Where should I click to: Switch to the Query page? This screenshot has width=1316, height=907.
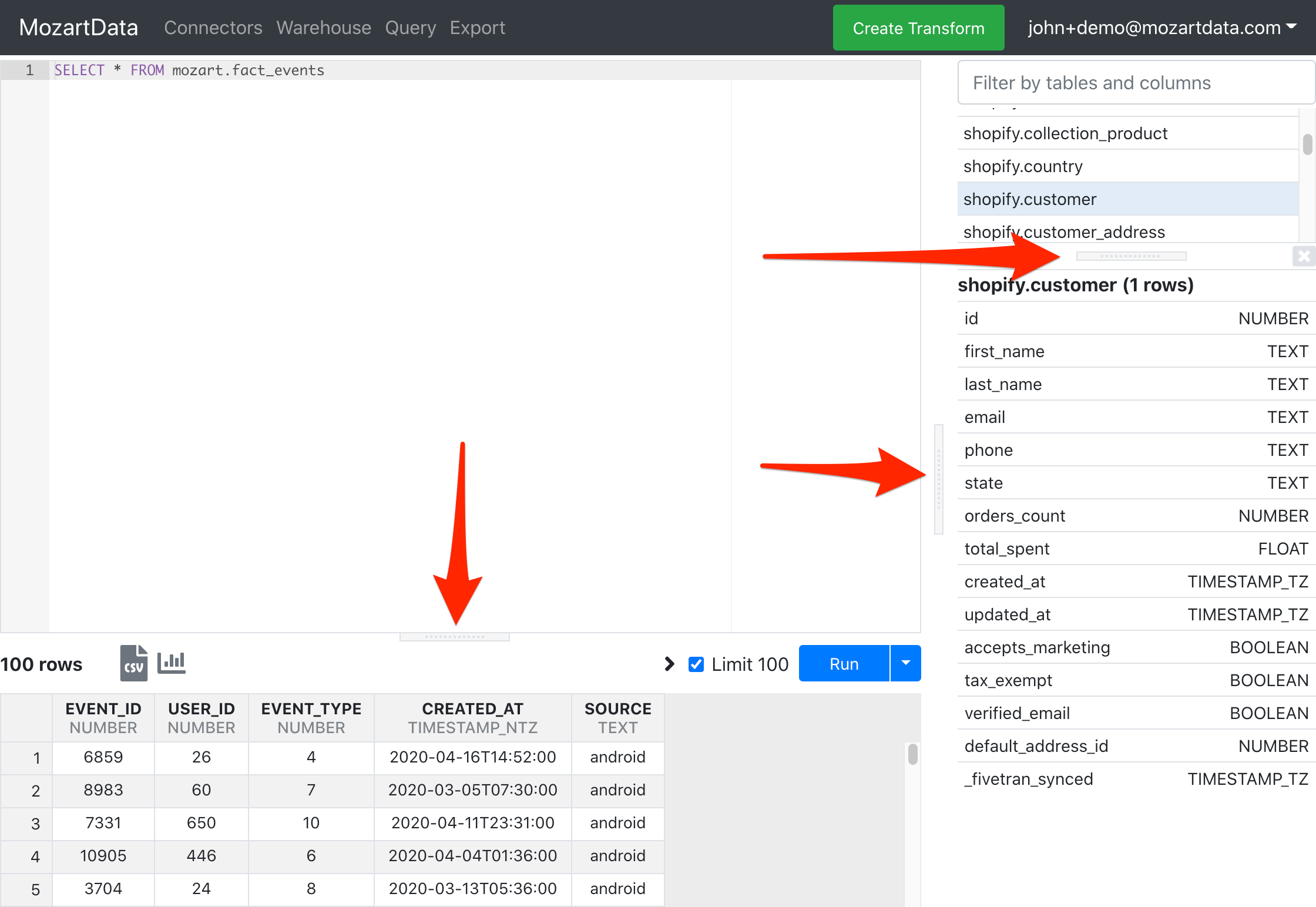(411, 28)
